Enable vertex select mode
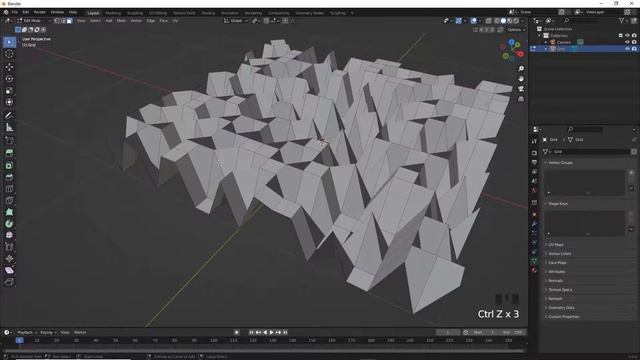The width and height of the screenshot is (640, 360). 57,21
